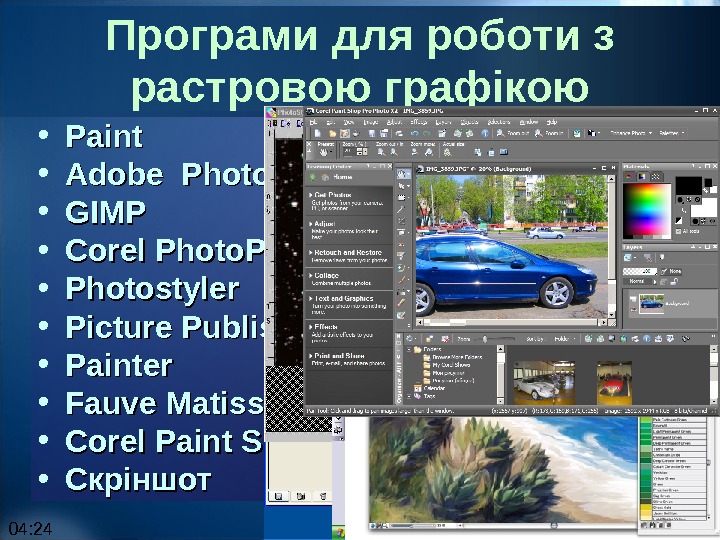Screen dimensions: 720x540
Task: Click the organizer Zoom slider handle
Action: (485, 339)
